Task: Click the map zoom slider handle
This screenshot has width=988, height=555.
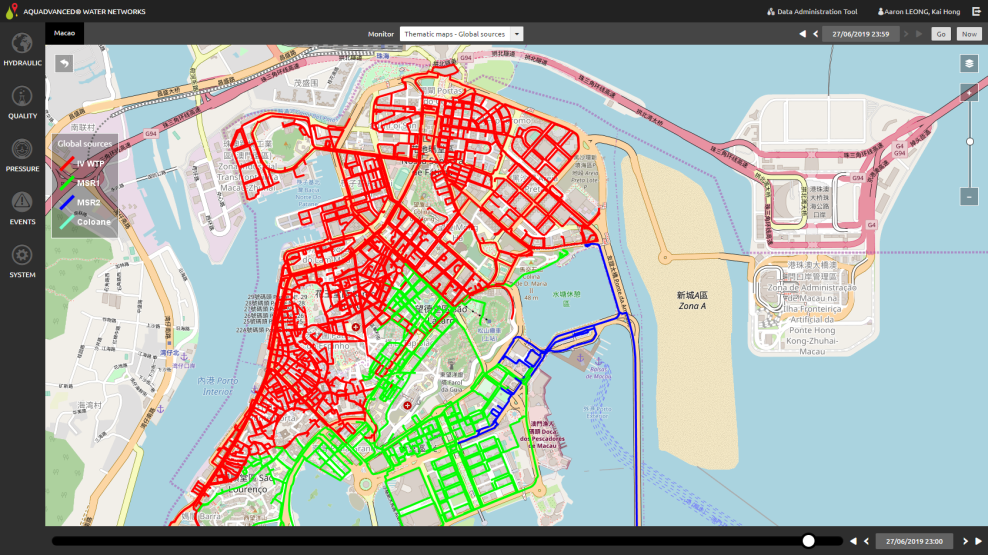Action: pos(969,142)
